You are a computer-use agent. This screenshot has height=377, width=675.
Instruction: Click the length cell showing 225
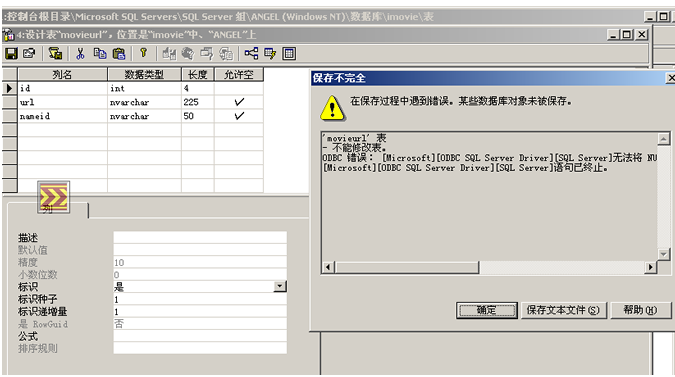pos(198,102)
